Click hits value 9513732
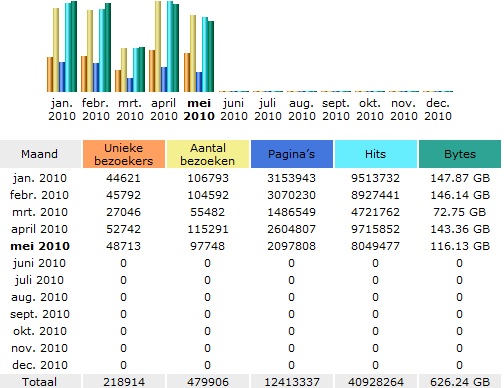The image size is (504, 388). (x=376, y=178)
